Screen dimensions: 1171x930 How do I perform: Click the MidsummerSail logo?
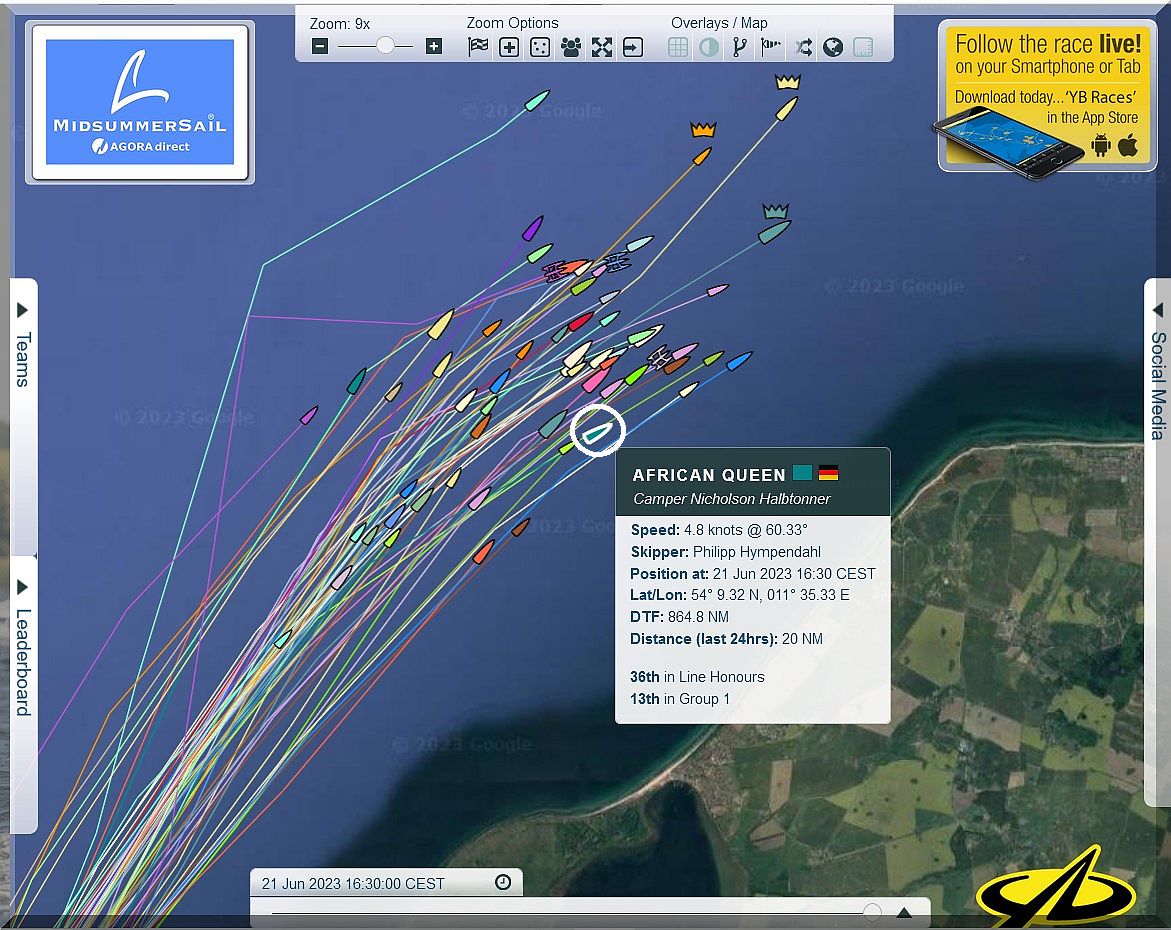point(140,102)
